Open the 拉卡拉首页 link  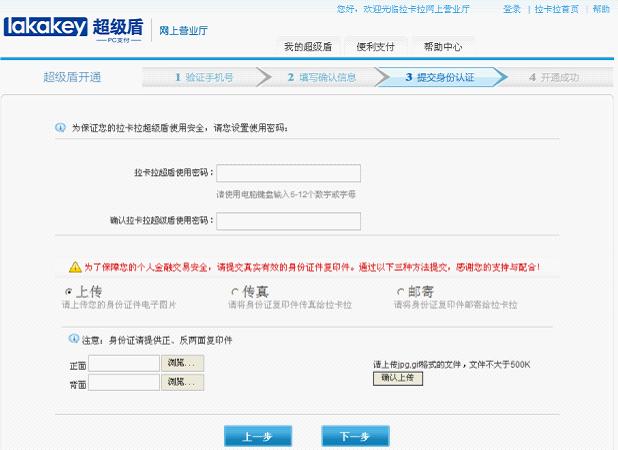click(557, 9)
